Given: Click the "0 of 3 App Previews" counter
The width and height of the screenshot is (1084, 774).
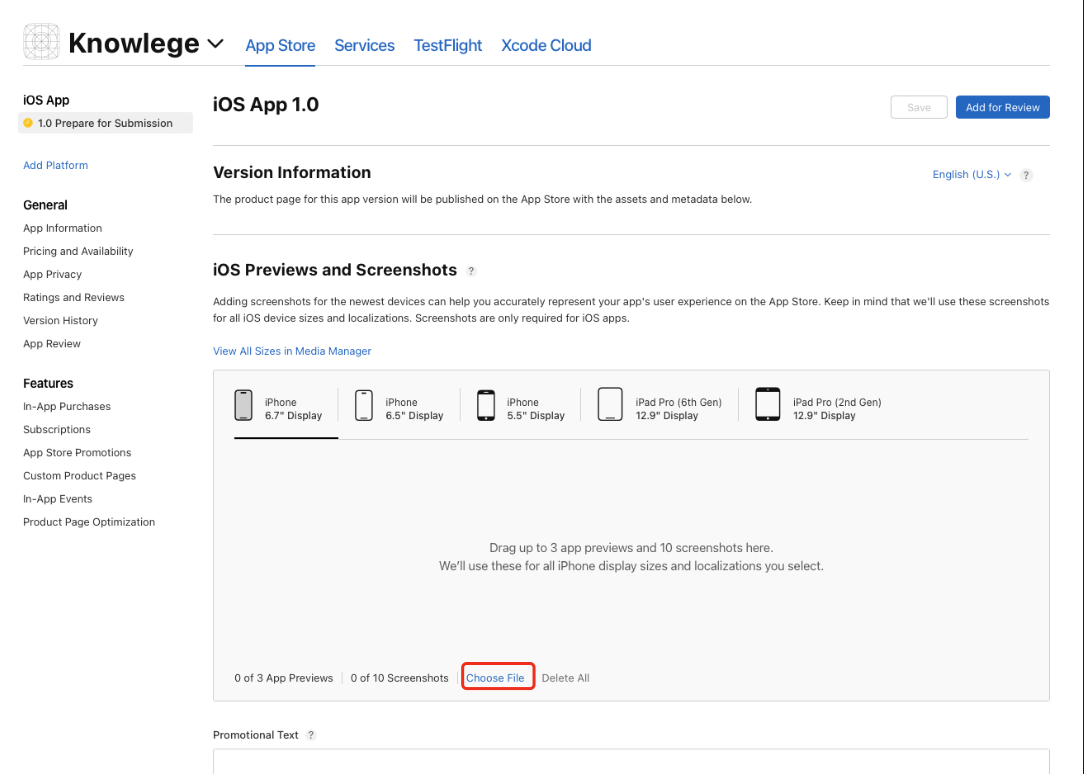Looking at the screenshot, I should pos(283,678).
